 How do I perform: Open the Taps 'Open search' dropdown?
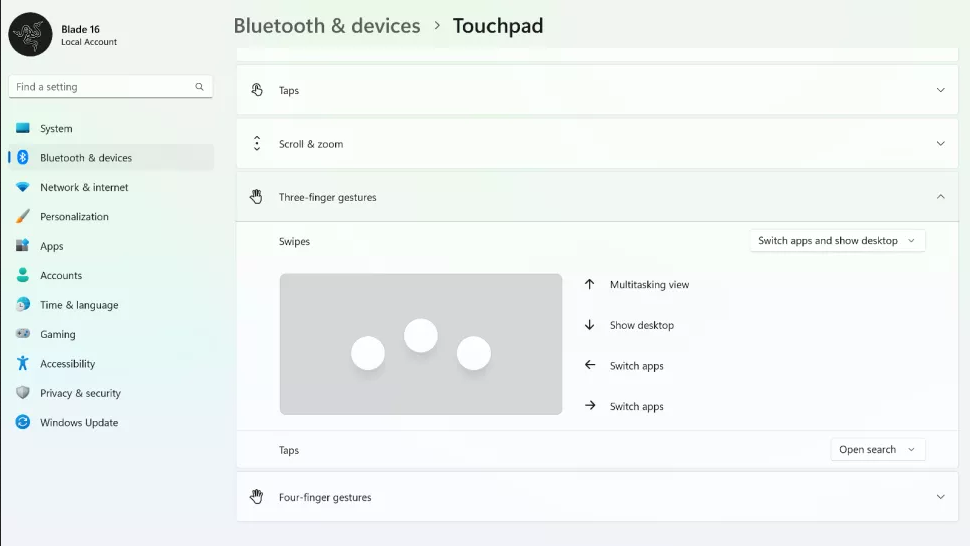click(877, 450)
